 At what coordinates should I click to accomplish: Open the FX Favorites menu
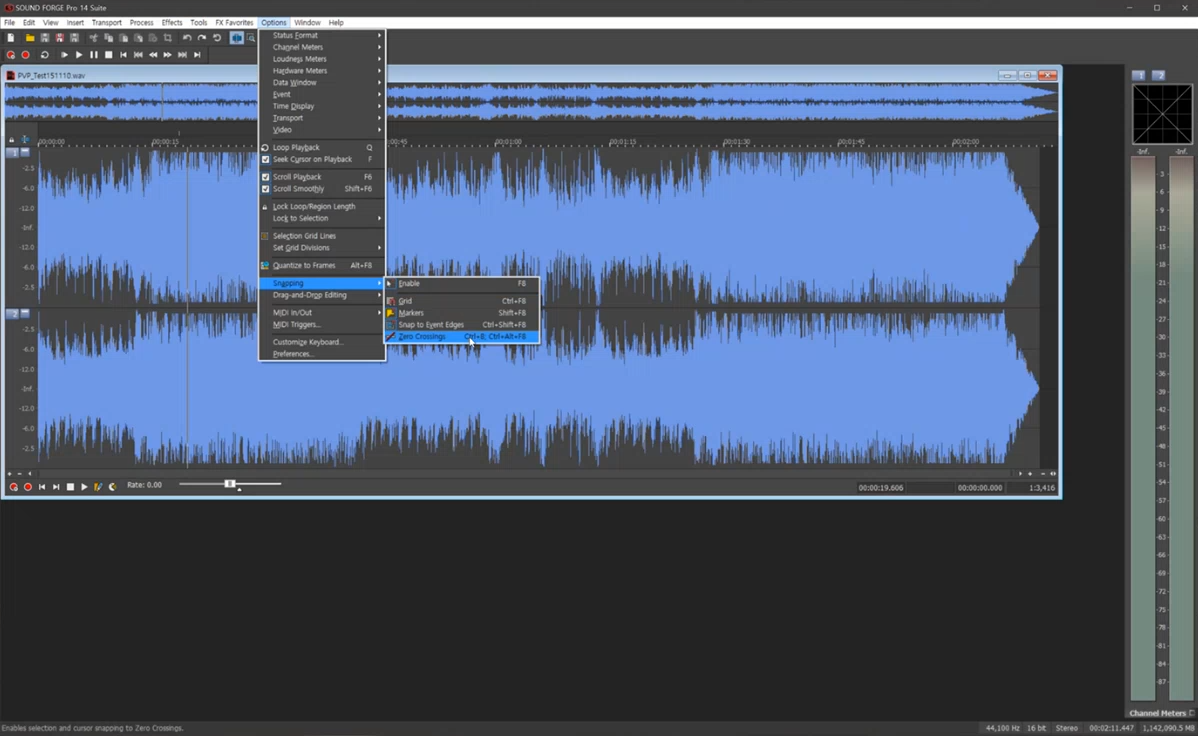pyautogui.click(x=234, y=23)
